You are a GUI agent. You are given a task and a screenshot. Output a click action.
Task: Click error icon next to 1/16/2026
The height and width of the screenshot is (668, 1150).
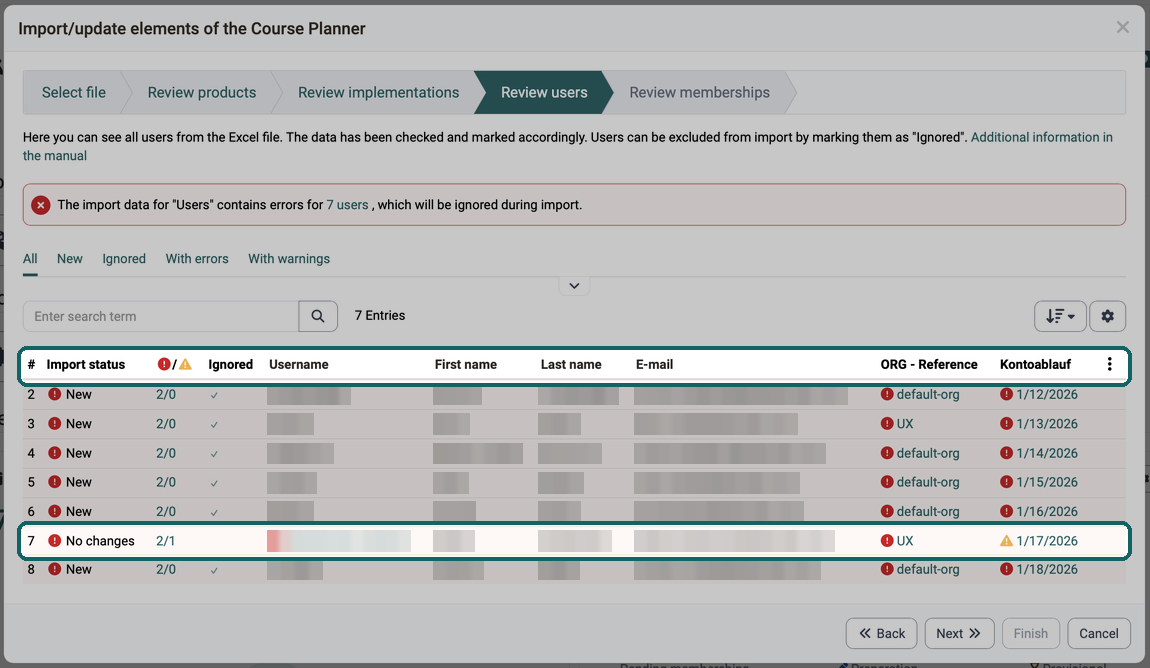click(1006, 511)
